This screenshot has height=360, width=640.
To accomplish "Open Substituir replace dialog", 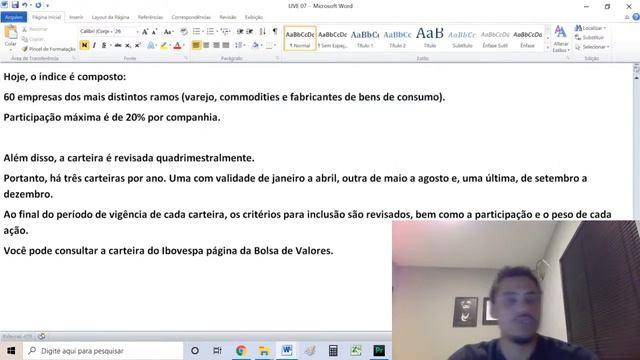I will 589,38.
